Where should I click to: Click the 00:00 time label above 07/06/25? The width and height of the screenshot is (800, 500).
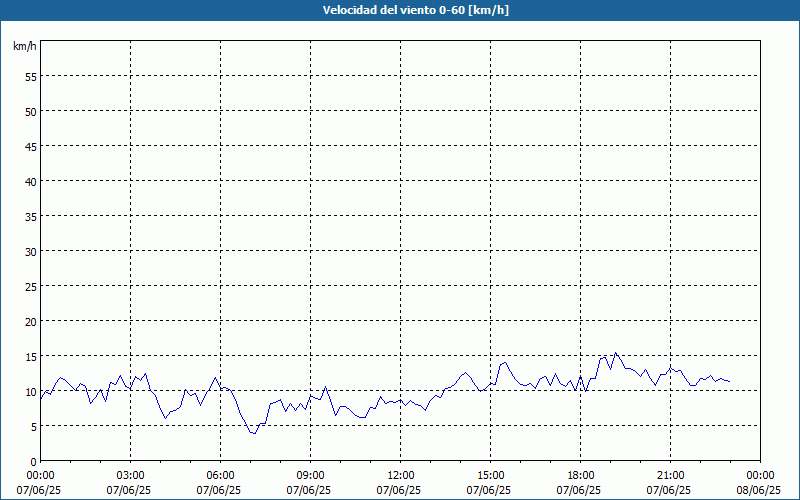click(40, 476)
